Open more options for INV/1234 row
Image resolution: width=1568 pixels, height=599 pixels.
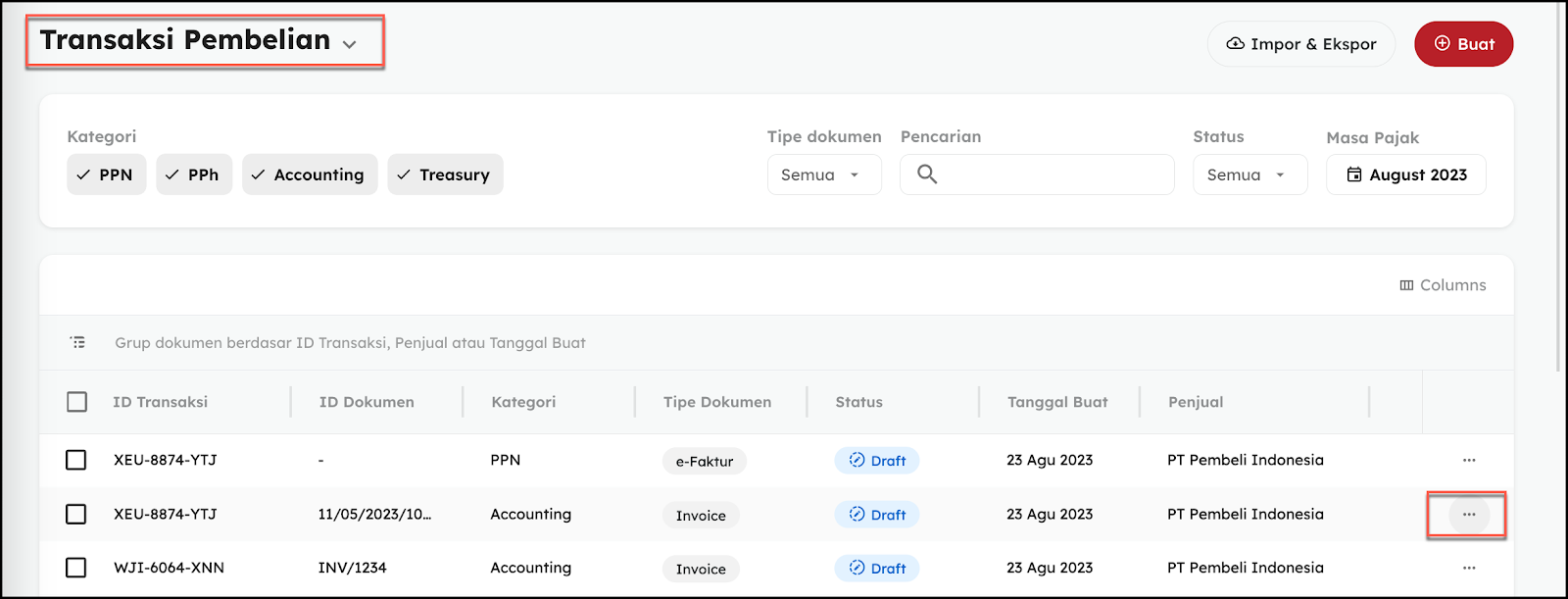(1469, 568)
